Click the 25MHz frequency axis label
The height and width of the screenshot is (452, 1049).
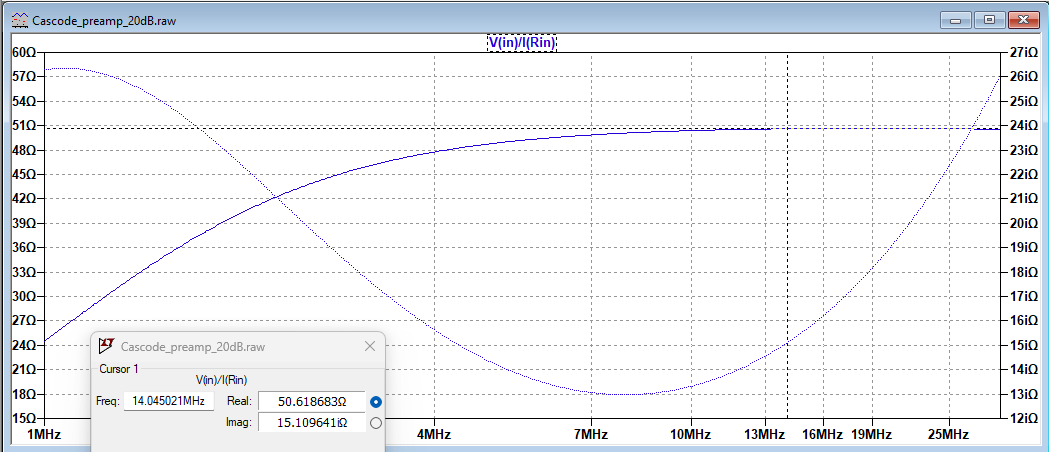[949, 435]
